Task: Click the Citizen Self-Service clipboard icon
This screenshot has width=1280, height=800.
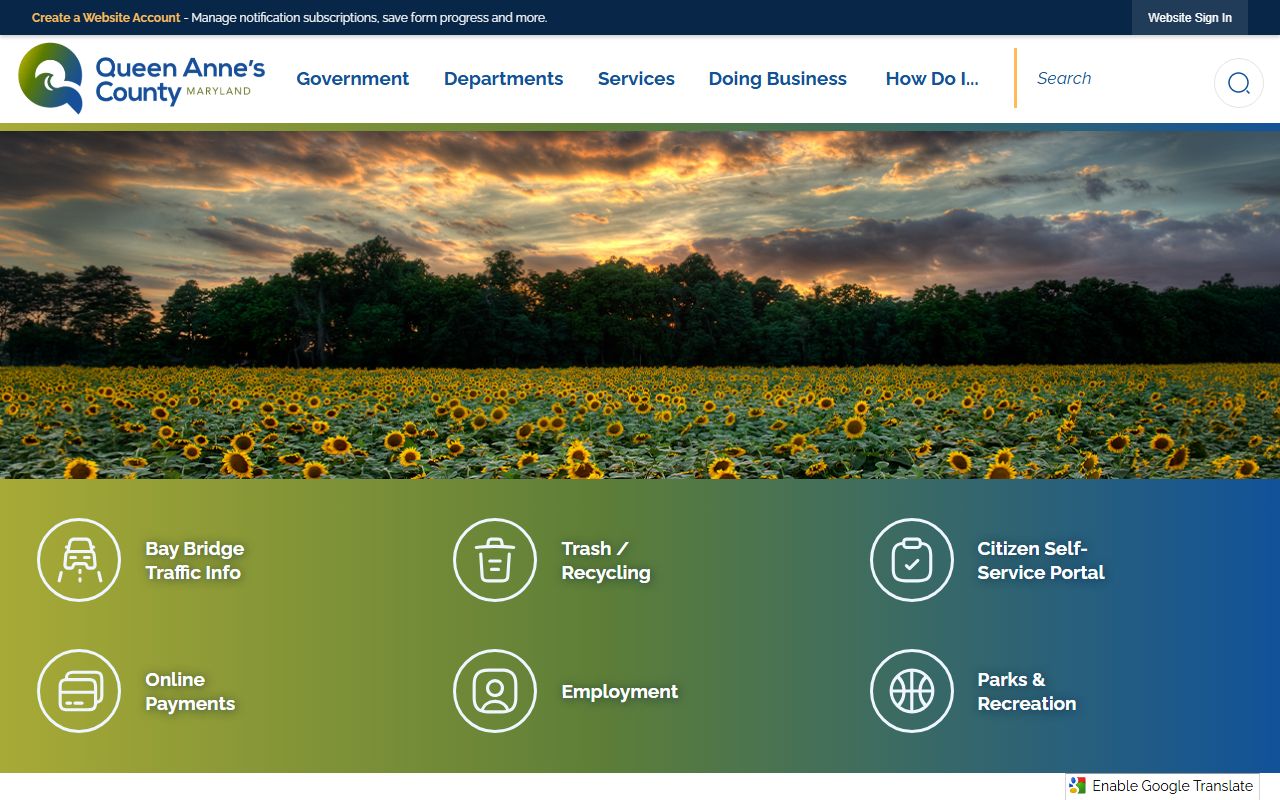Action: [912, 560]
